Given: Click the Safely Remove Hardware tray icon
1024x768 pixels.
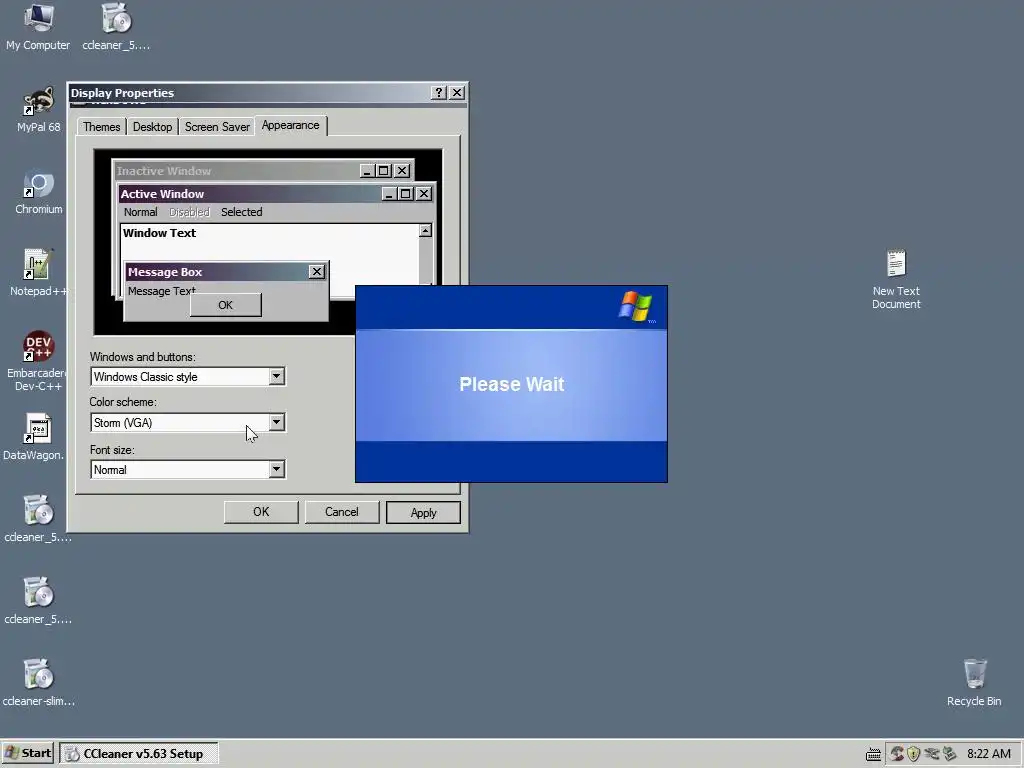Looking at the screenshot, I should click(950, 754).
